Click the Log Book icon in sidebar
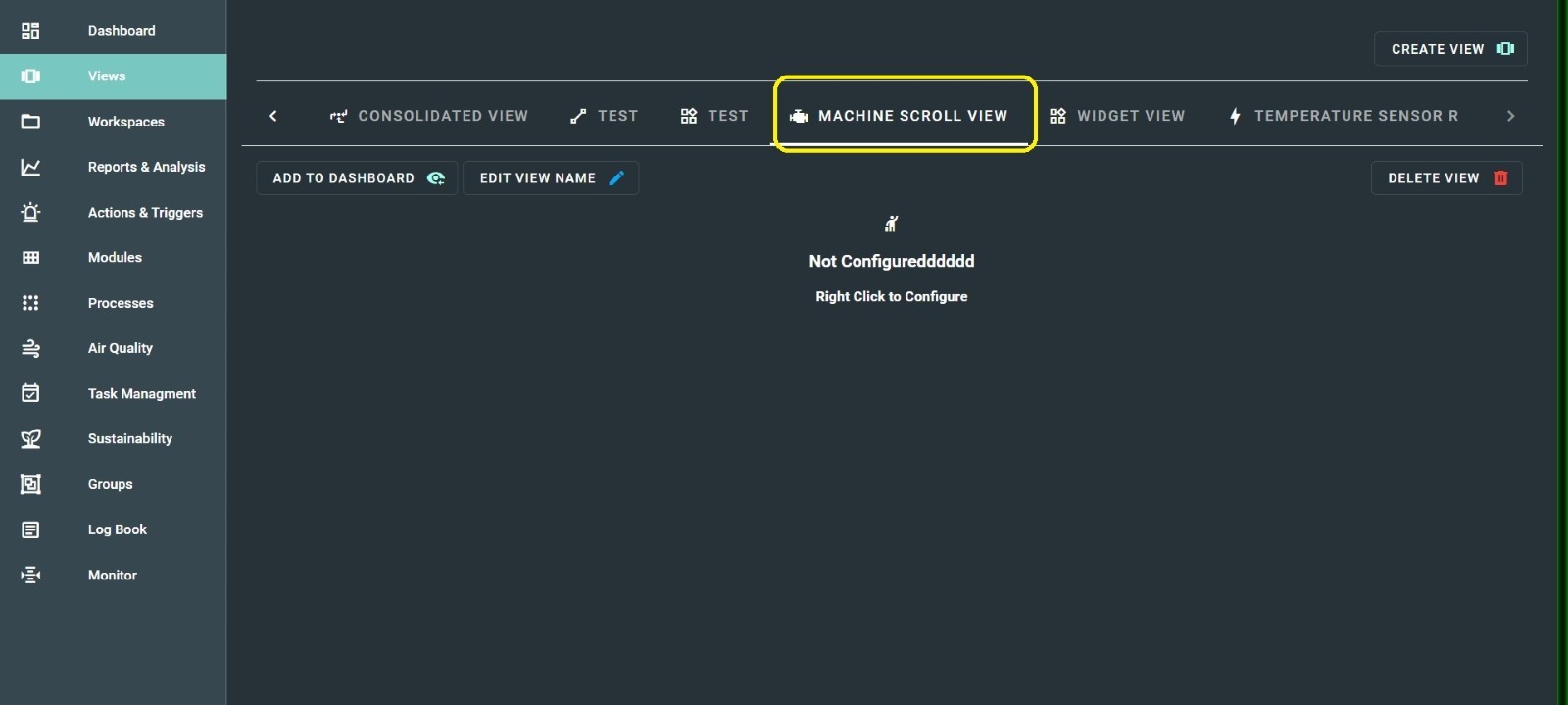 tap(30, 529)
